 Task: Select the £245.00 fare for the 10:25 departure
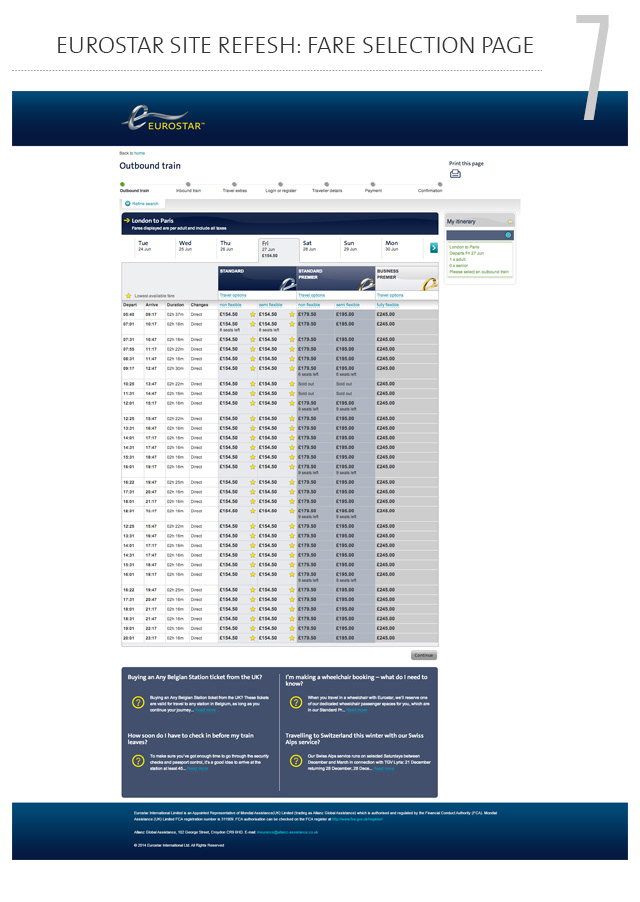tap(386, 384)
